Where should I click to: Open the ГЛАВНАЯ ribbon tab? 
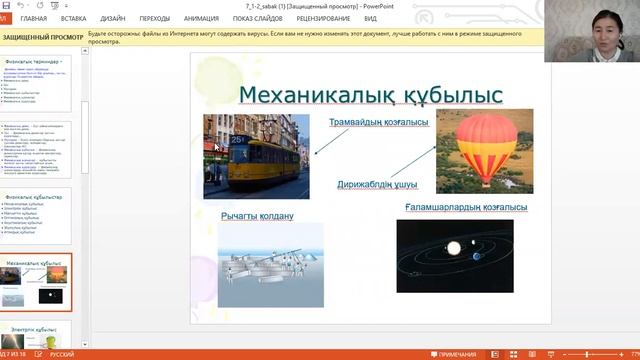click(x=34, y=19)
